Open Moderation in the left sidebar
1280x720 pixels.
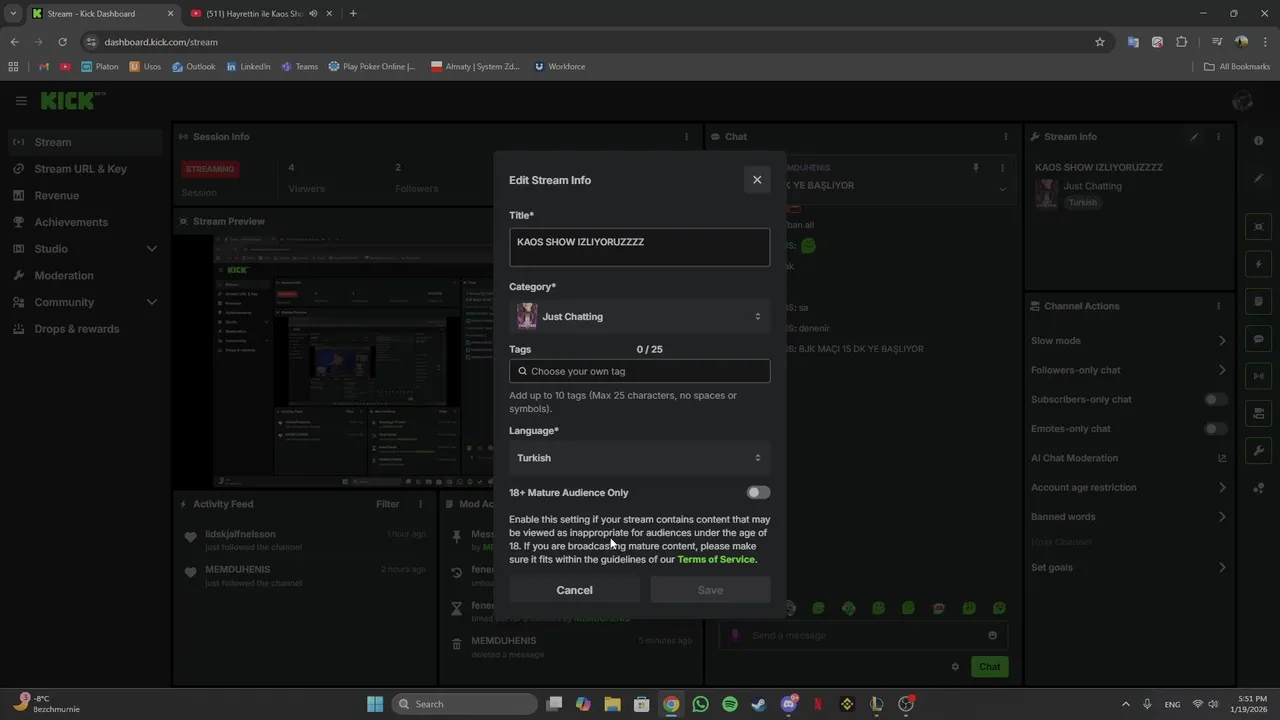(x=84, y=275)
